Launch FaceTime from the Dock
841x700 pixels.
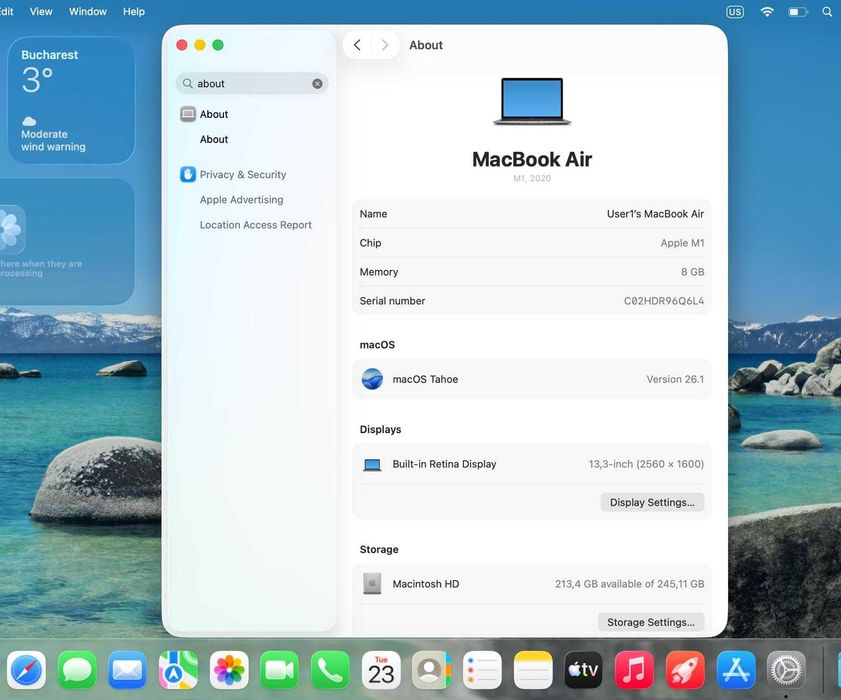279,669
